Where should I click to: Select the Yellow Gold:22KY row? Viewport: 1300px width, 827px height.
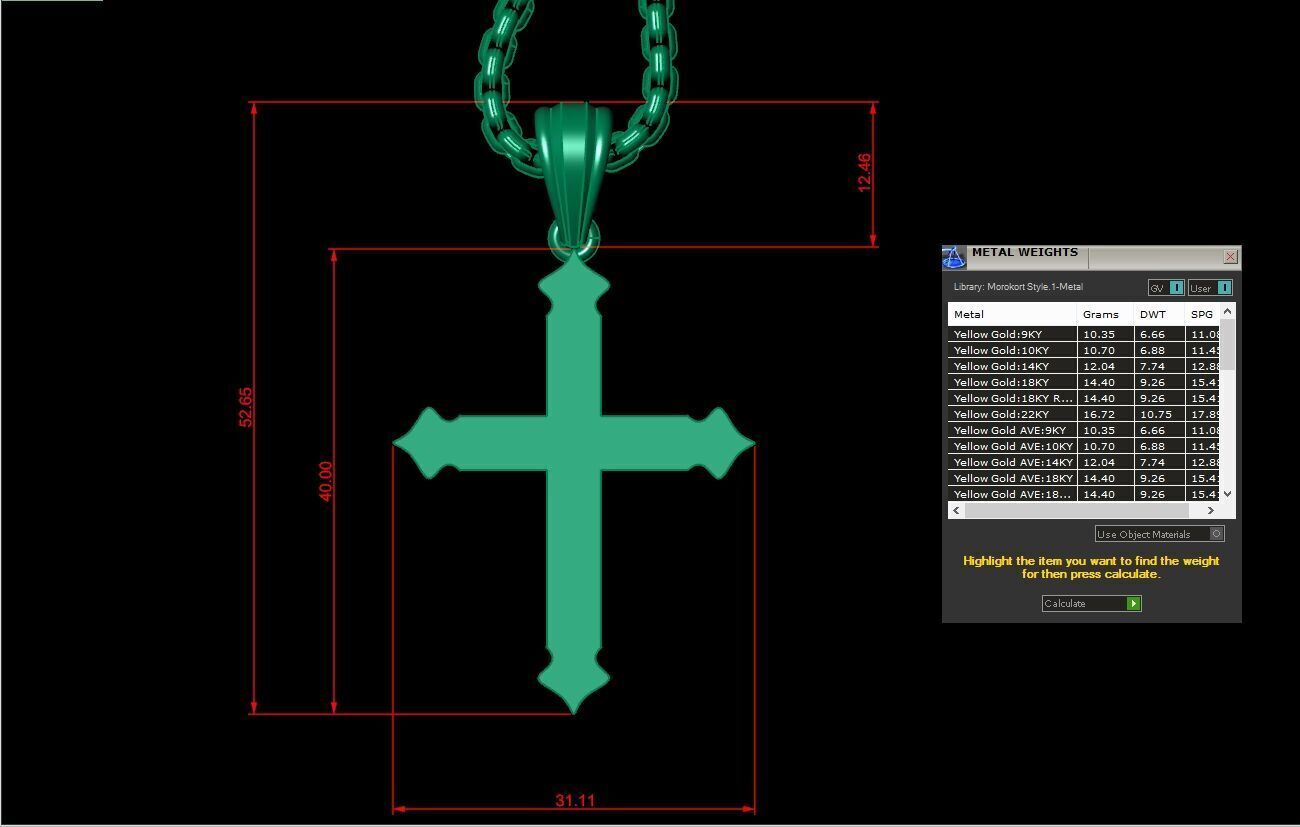pos(1084,414)
